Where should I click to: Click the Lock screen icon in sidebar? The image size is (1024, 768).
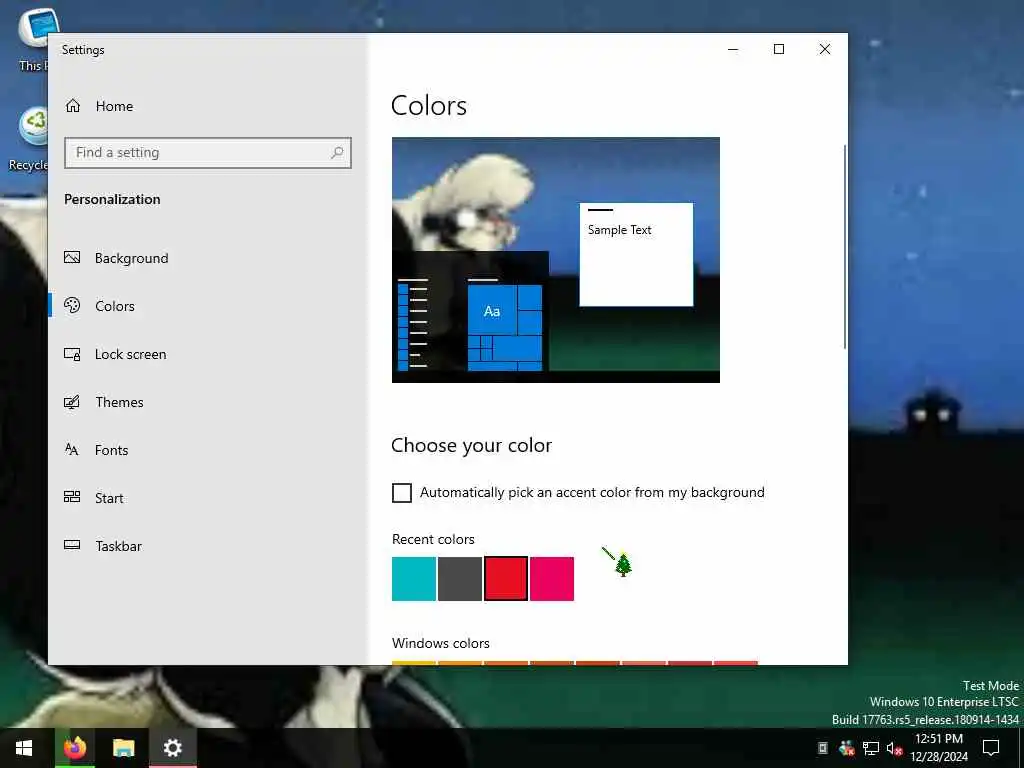pos(72,354)
